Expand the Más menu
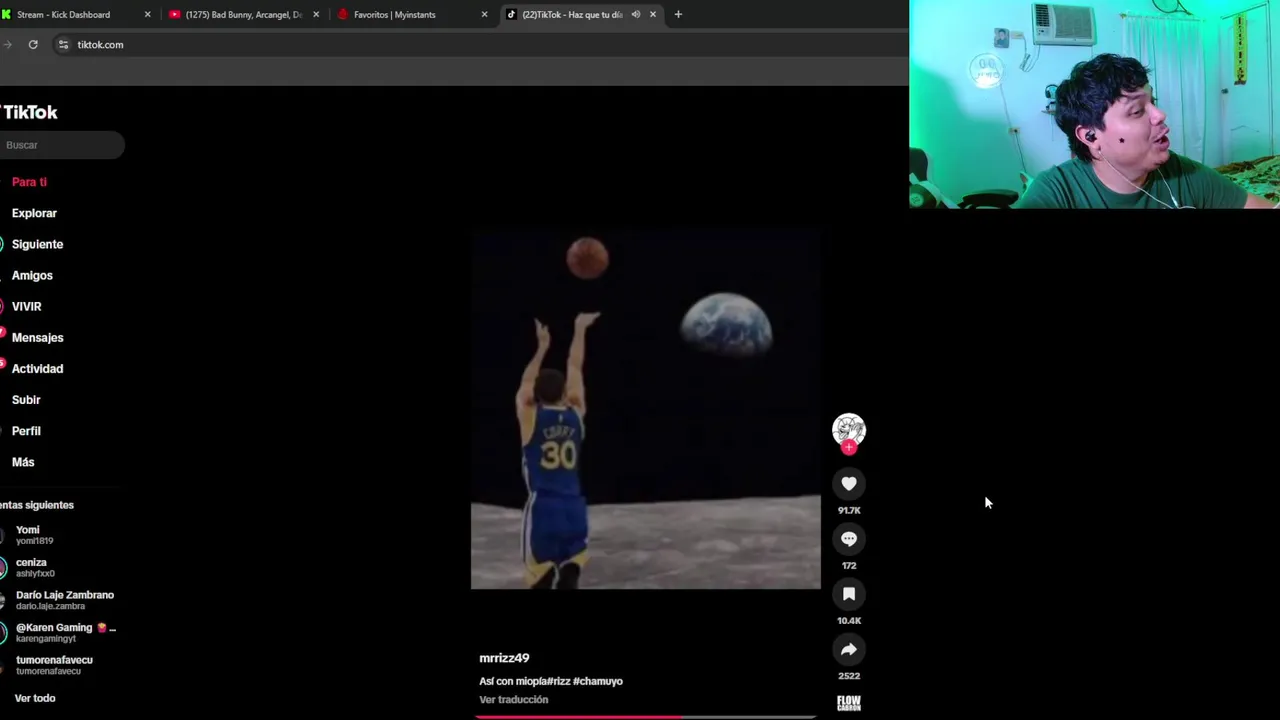Image resolution: width=1280 pixels, height=720 pixels. pyautogui.click(x=23, y=462)
